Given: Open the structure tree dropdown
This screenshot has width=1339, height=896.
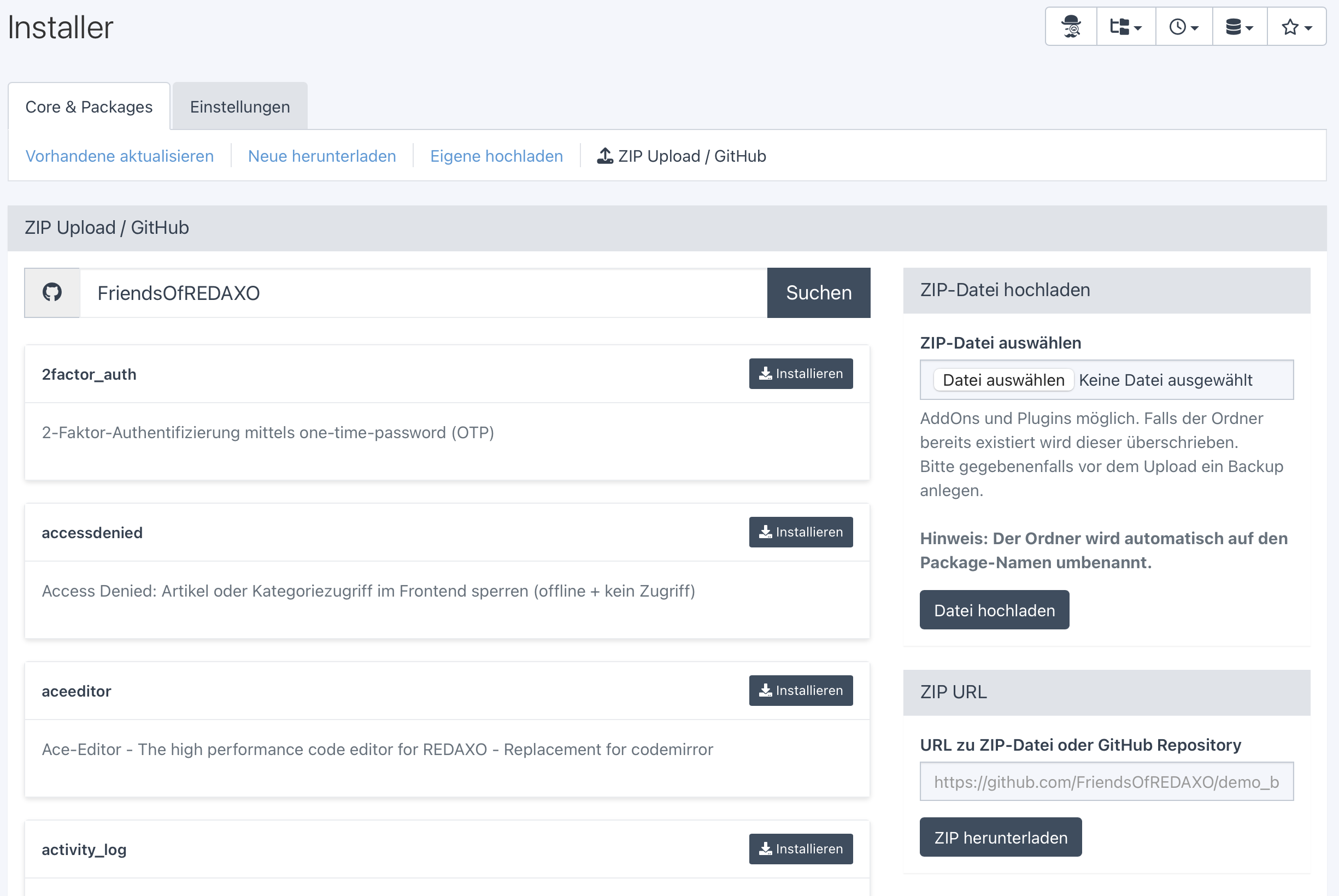Looking at the screenshot, I should tap(1125, 27).
